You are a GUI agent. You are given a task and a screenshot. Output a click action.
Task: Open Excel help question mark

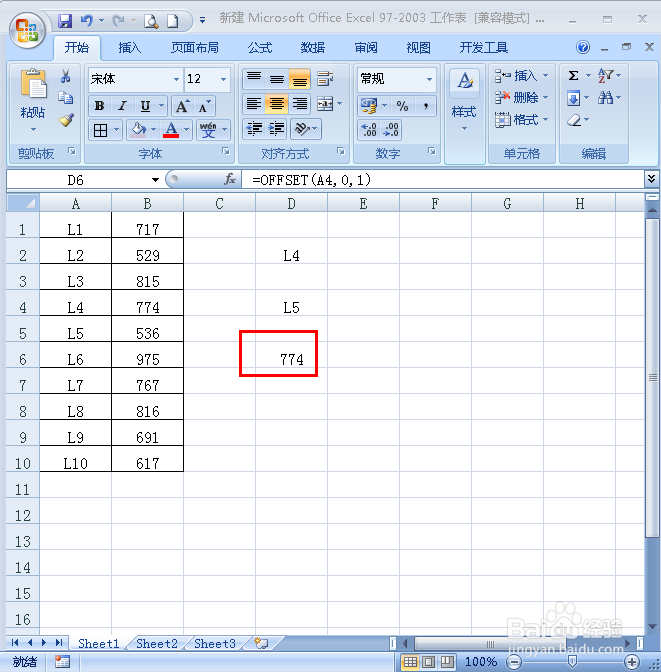click(x=583, y=47)
